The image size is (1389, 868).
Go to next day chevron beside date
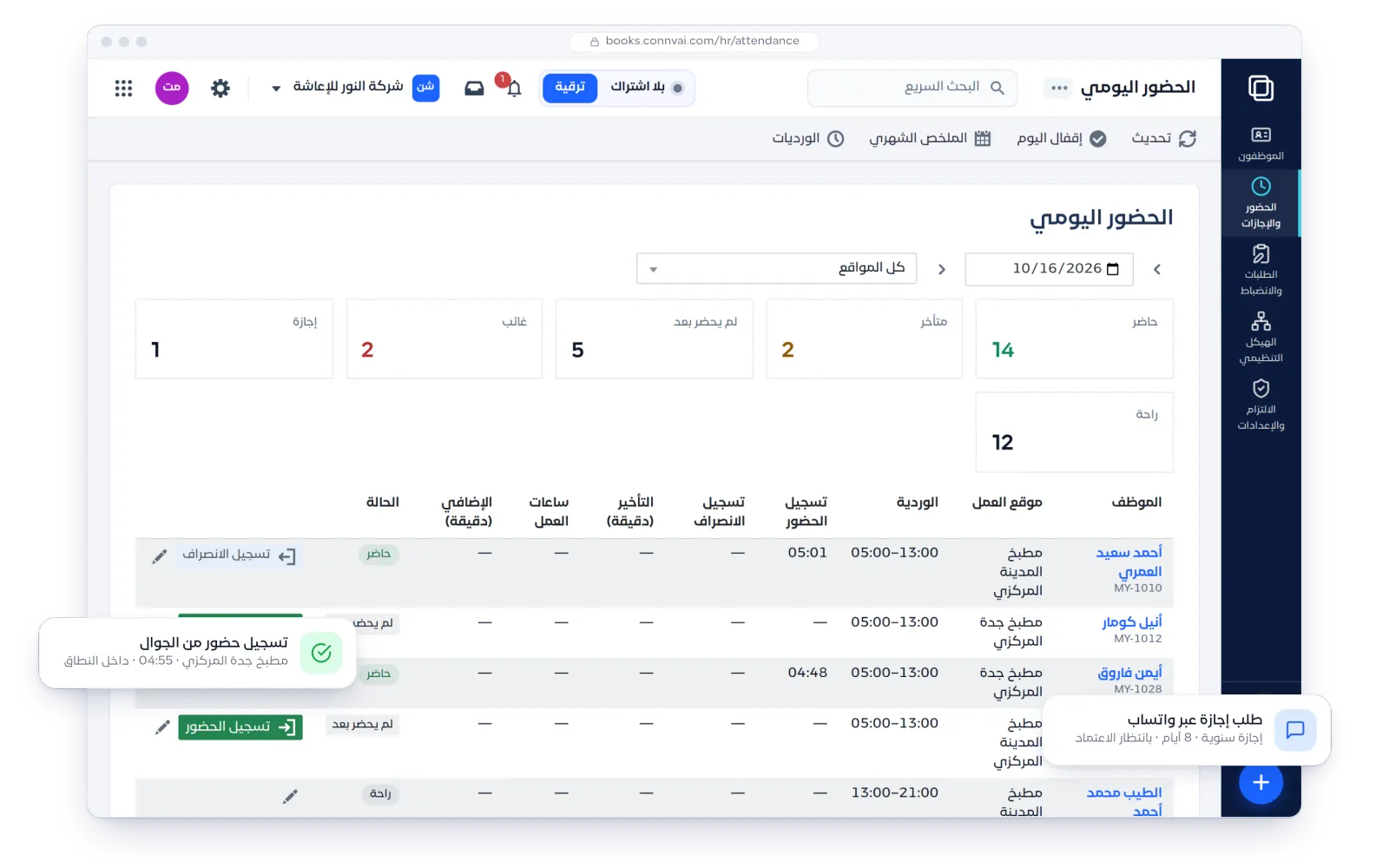point(942,269)
